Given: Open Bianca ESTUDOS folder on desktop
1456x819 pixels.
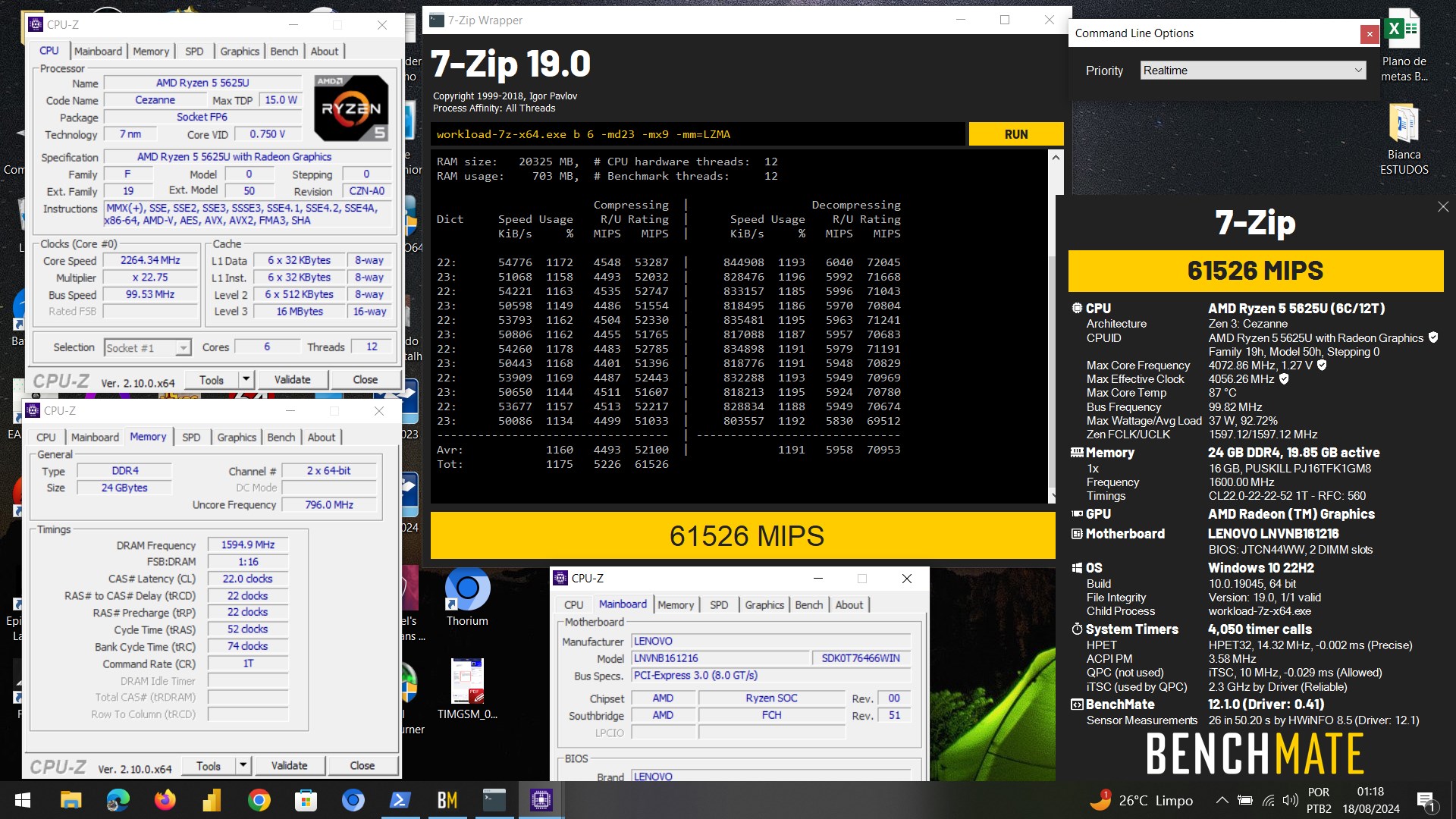Looking at the screenshot, I should [x=1404, y=140].
